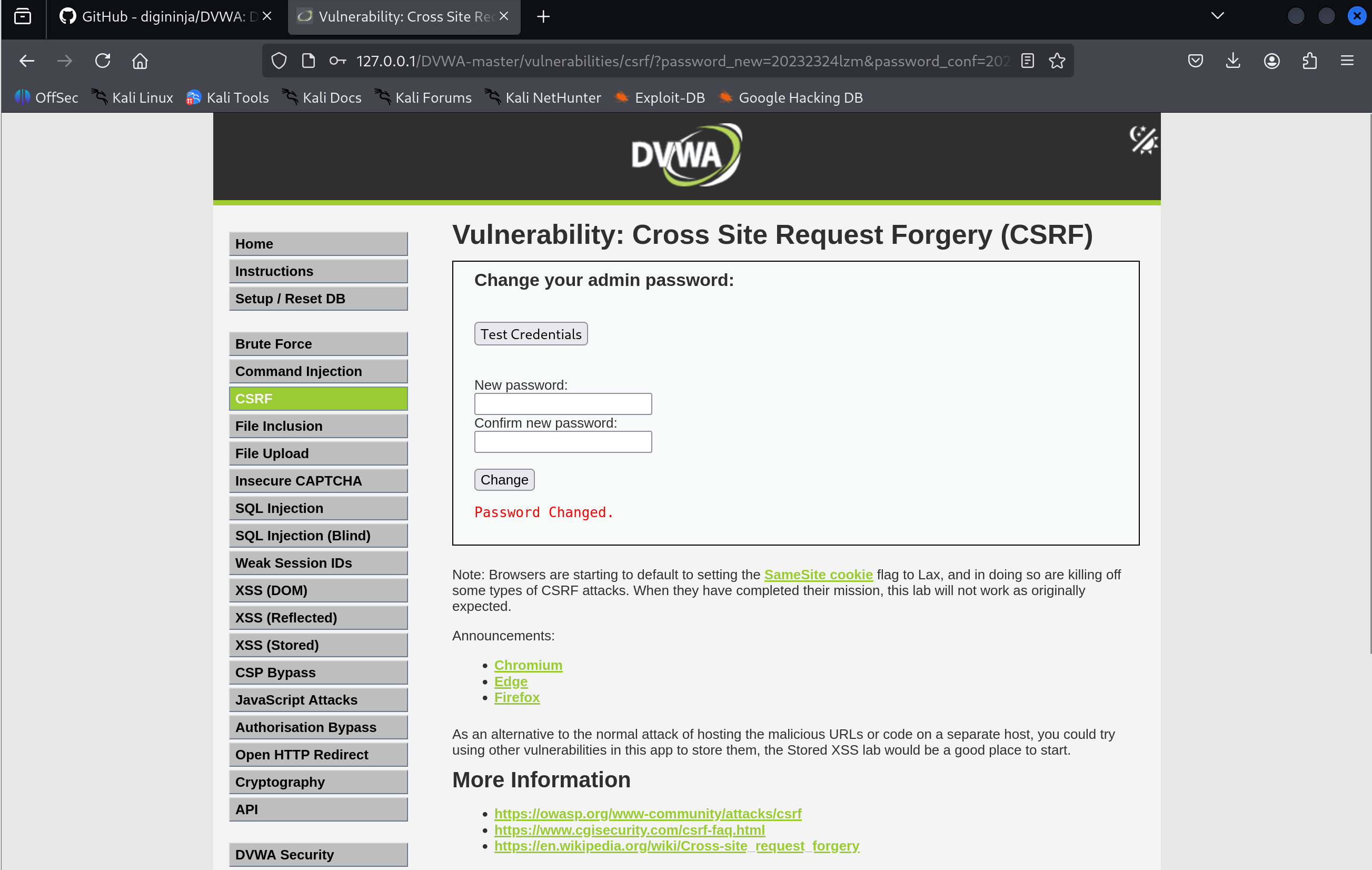Switch to the GitHub digininja/DVWA tab
This screenshot has height=870, width=1372.
click(x=162, y=16)
